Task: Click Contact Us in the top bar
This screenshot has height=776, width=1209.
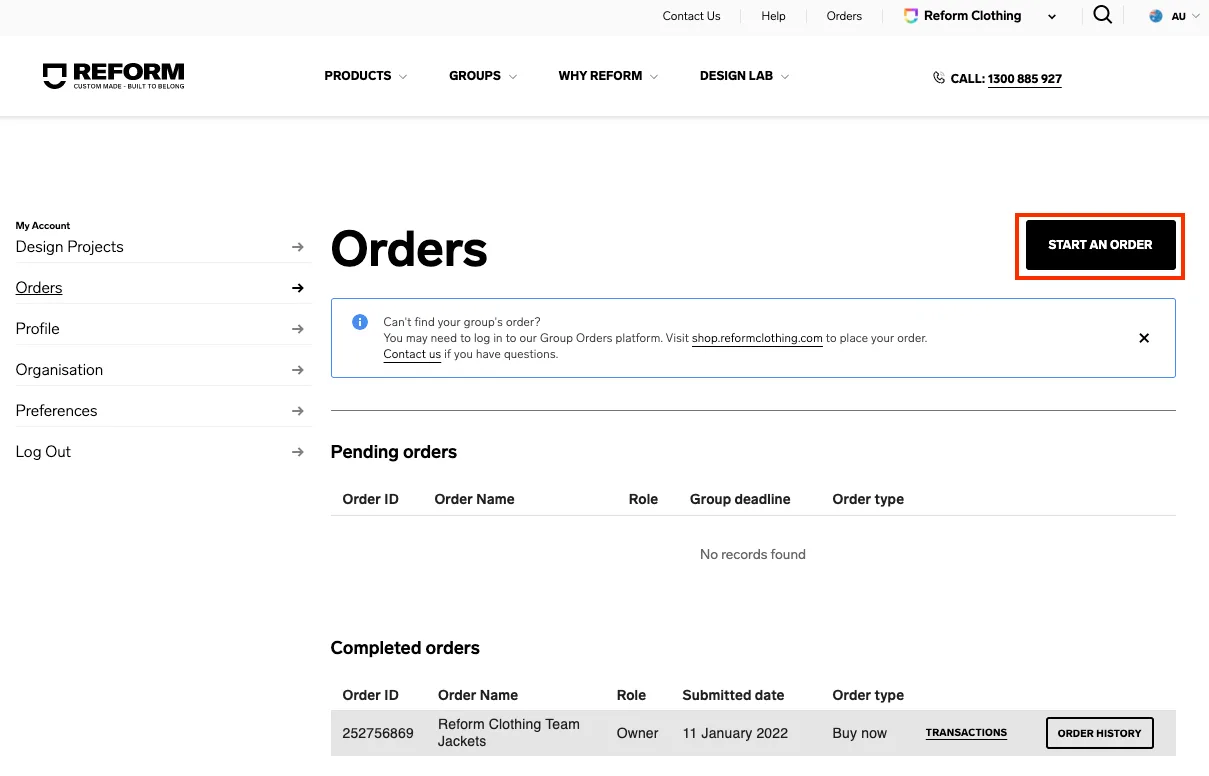Action: click(x=691, y=16)
